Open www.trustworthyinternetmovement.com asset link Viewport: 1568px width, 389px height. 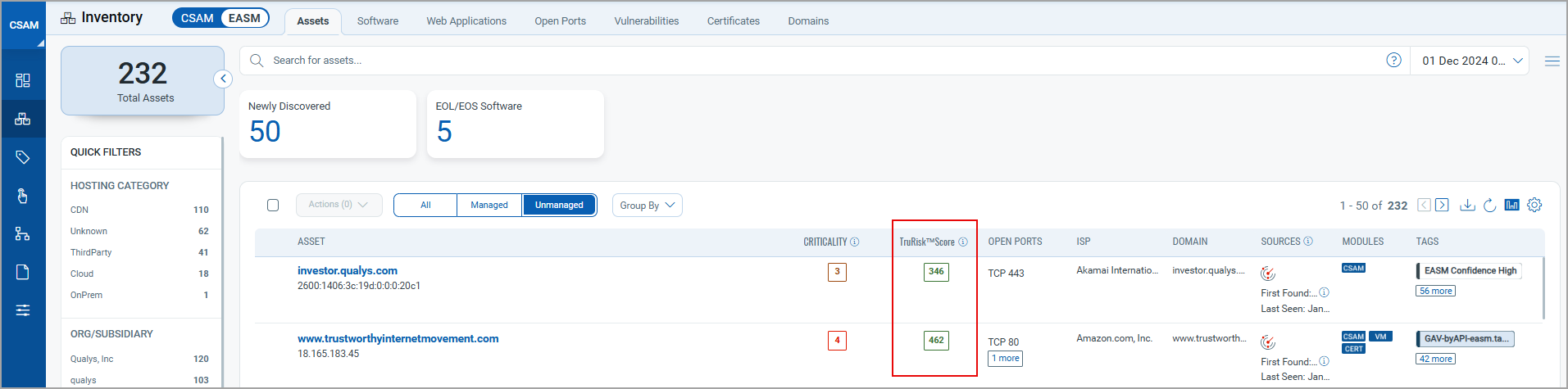click(398, 338)
